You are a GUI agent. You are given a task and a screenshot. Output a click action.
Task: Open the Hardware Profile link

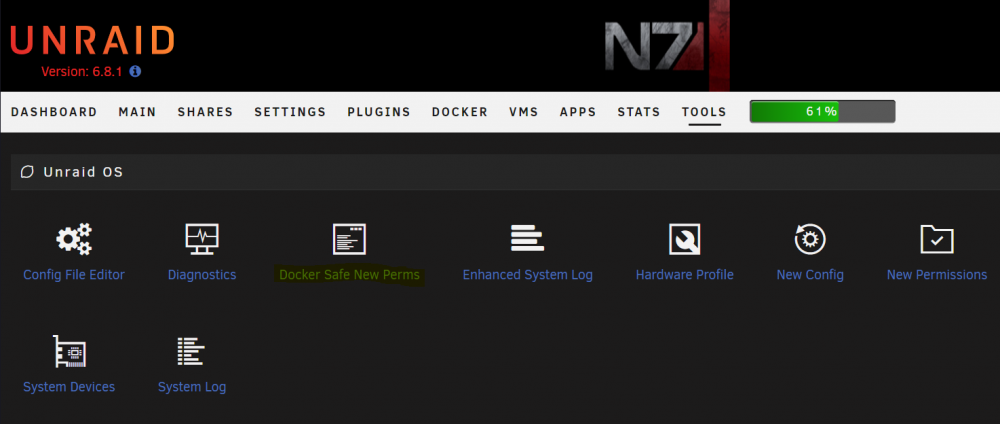coord(685,275)
